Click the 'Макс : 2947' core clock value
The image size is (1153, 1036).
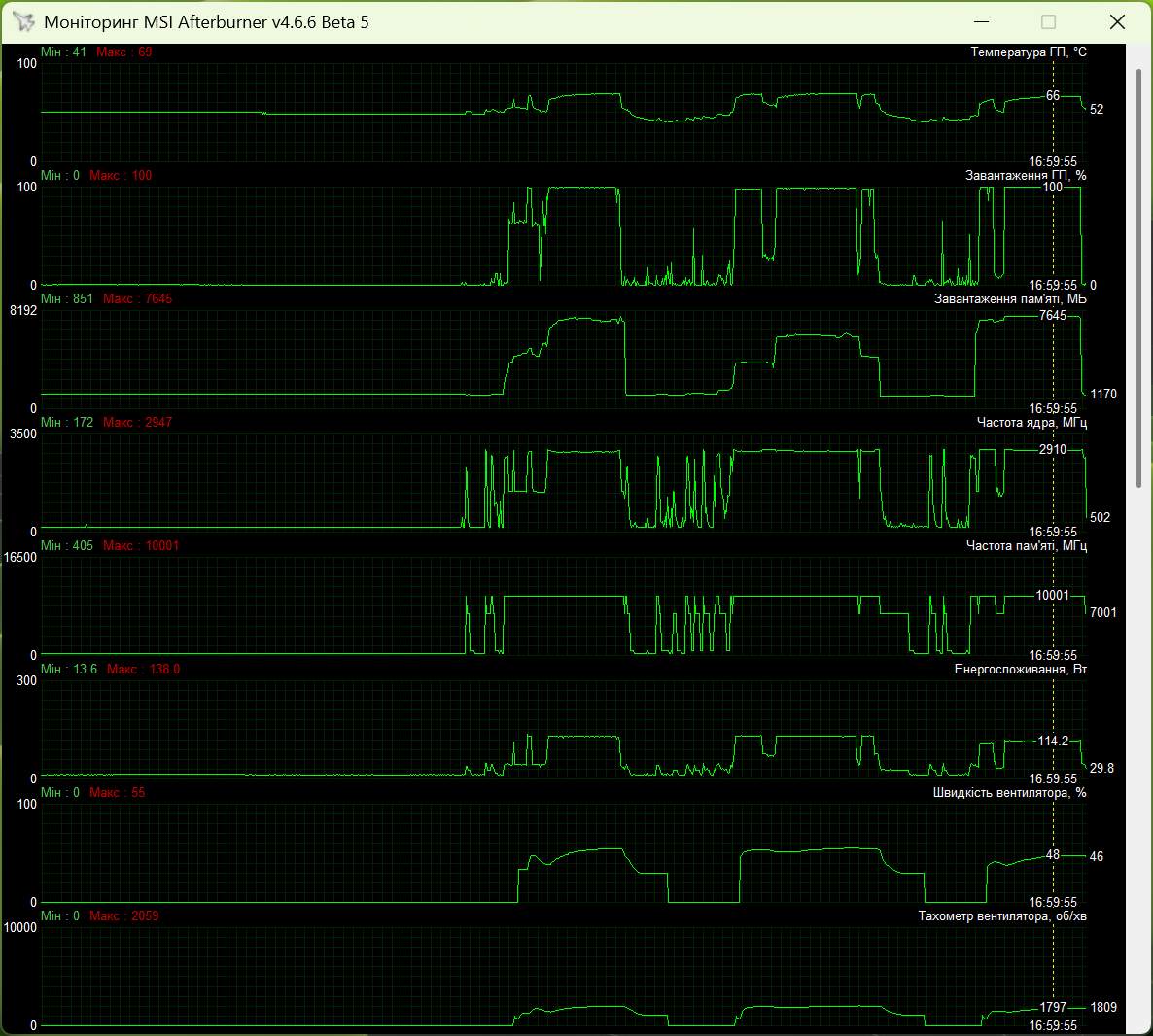coord(137,423)
